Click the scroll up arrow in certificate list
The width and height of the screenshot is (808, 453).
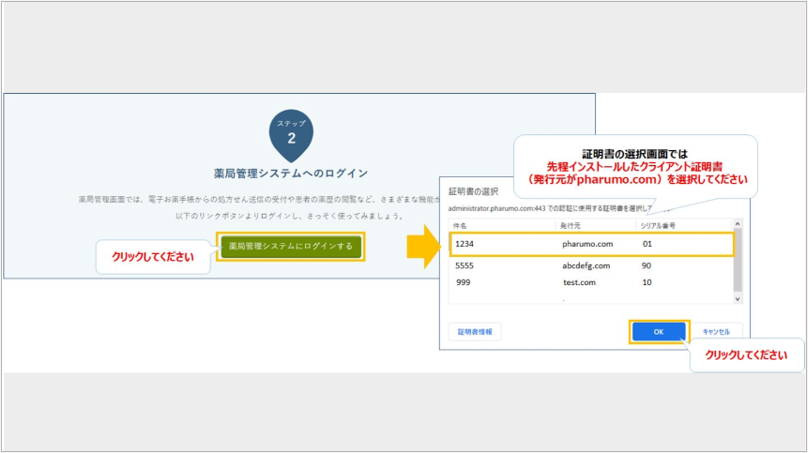coord(739,225)
